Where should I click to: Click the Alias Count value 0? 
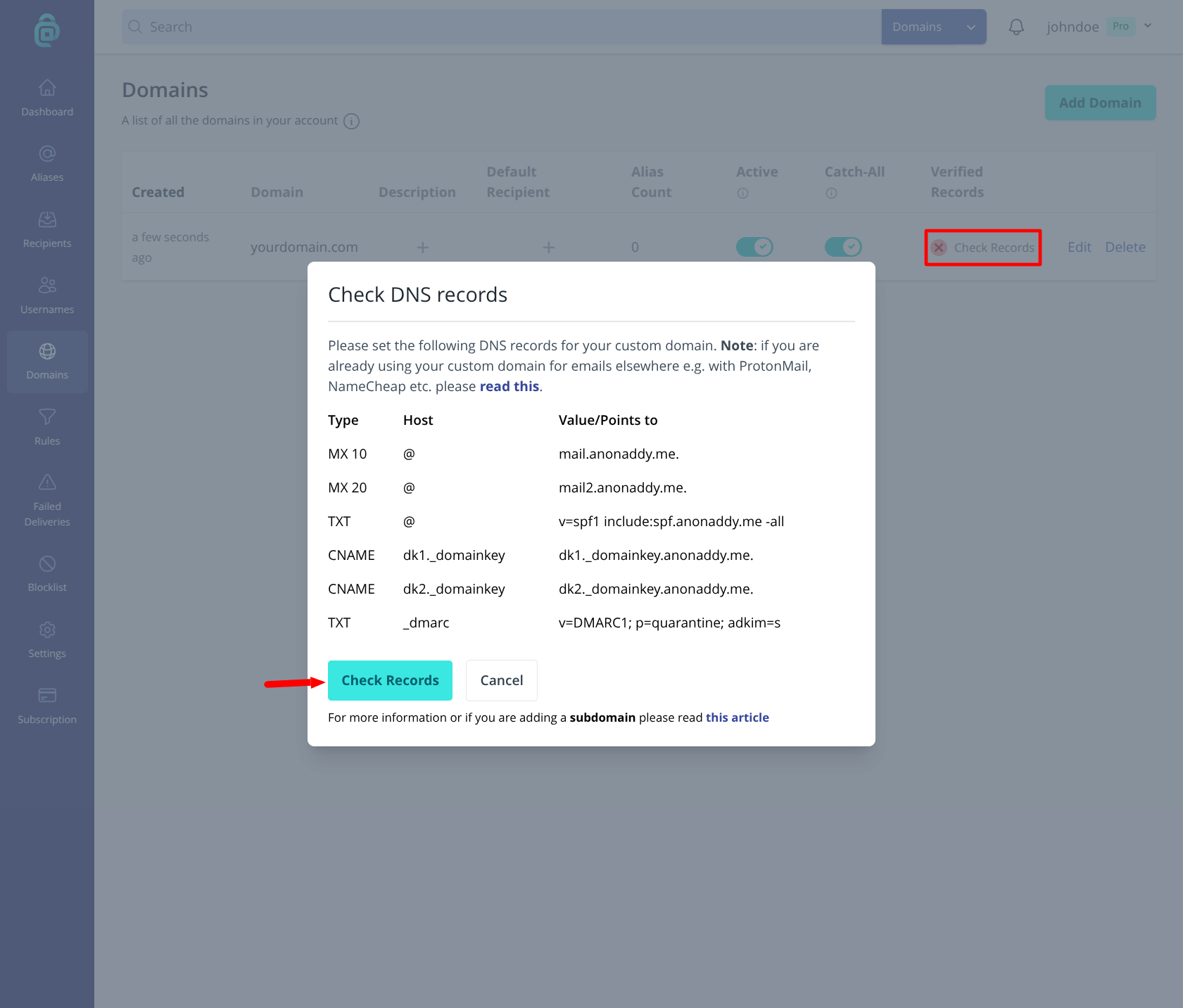click(x=635, y=247)
